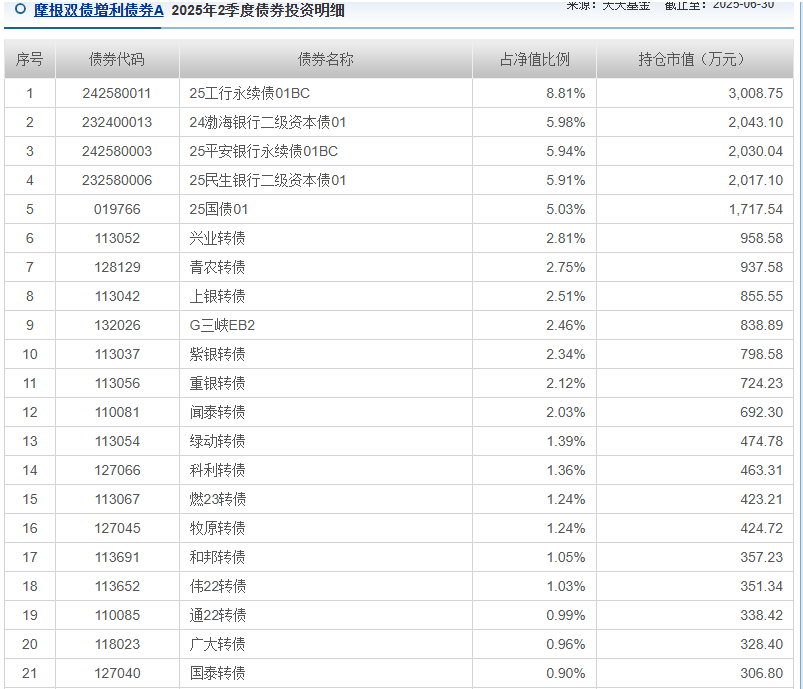Click the 占净值比例 column header

tap(535, 59)
